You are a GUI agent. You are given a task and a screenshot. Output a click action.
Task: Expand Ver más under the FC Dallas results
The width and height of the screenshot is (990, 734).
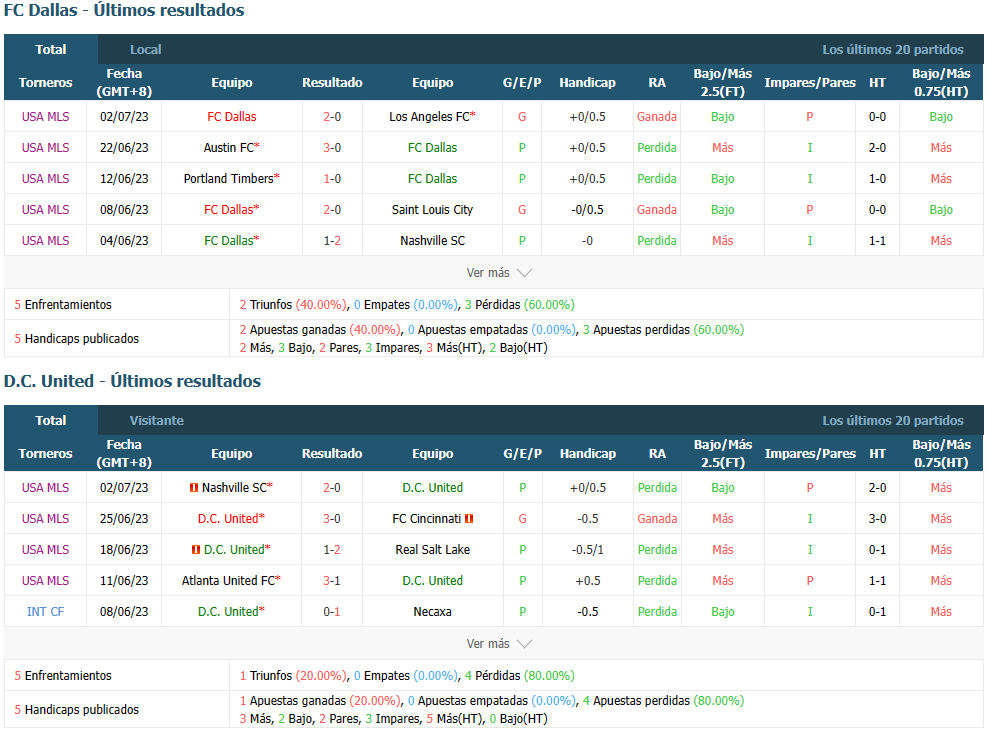(x=499, y=273)
